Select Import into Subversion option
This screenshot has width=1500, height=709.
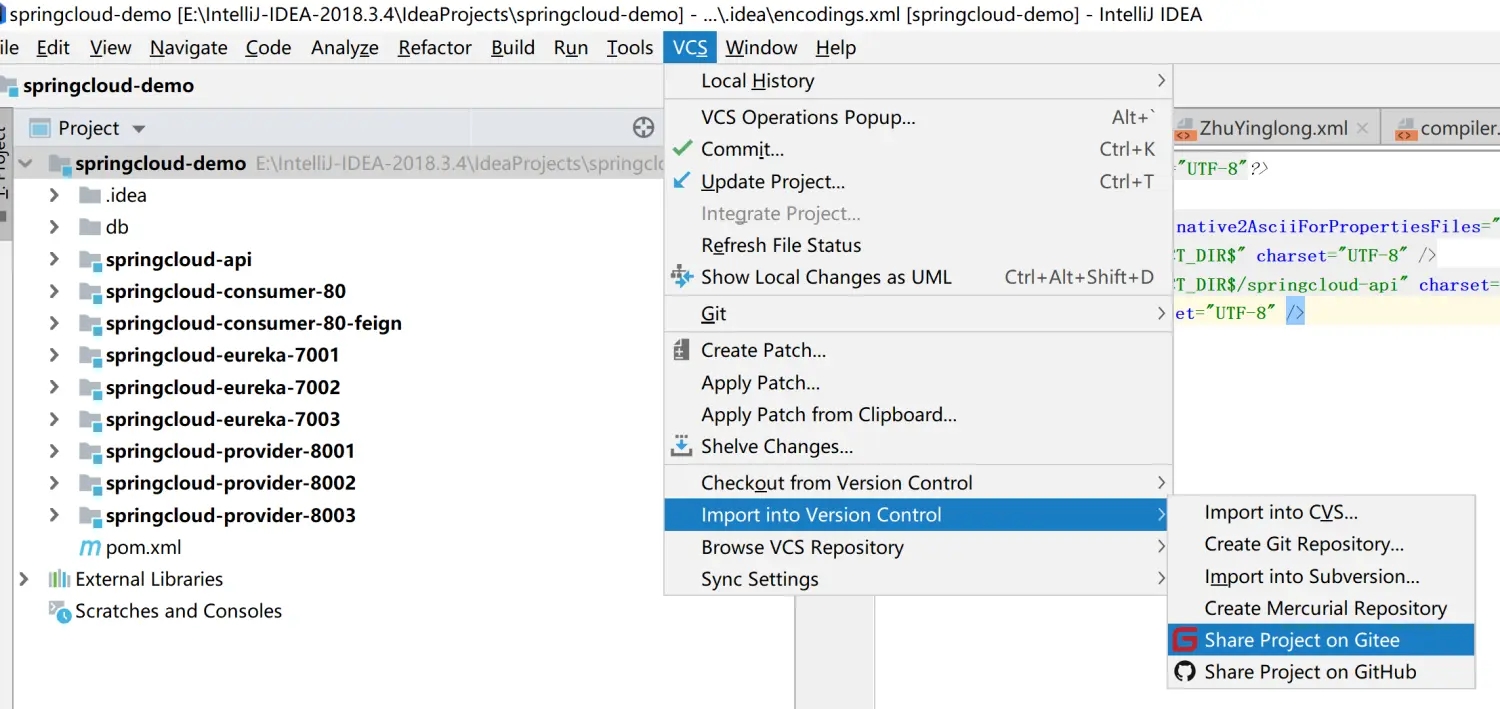point(1321,576)
